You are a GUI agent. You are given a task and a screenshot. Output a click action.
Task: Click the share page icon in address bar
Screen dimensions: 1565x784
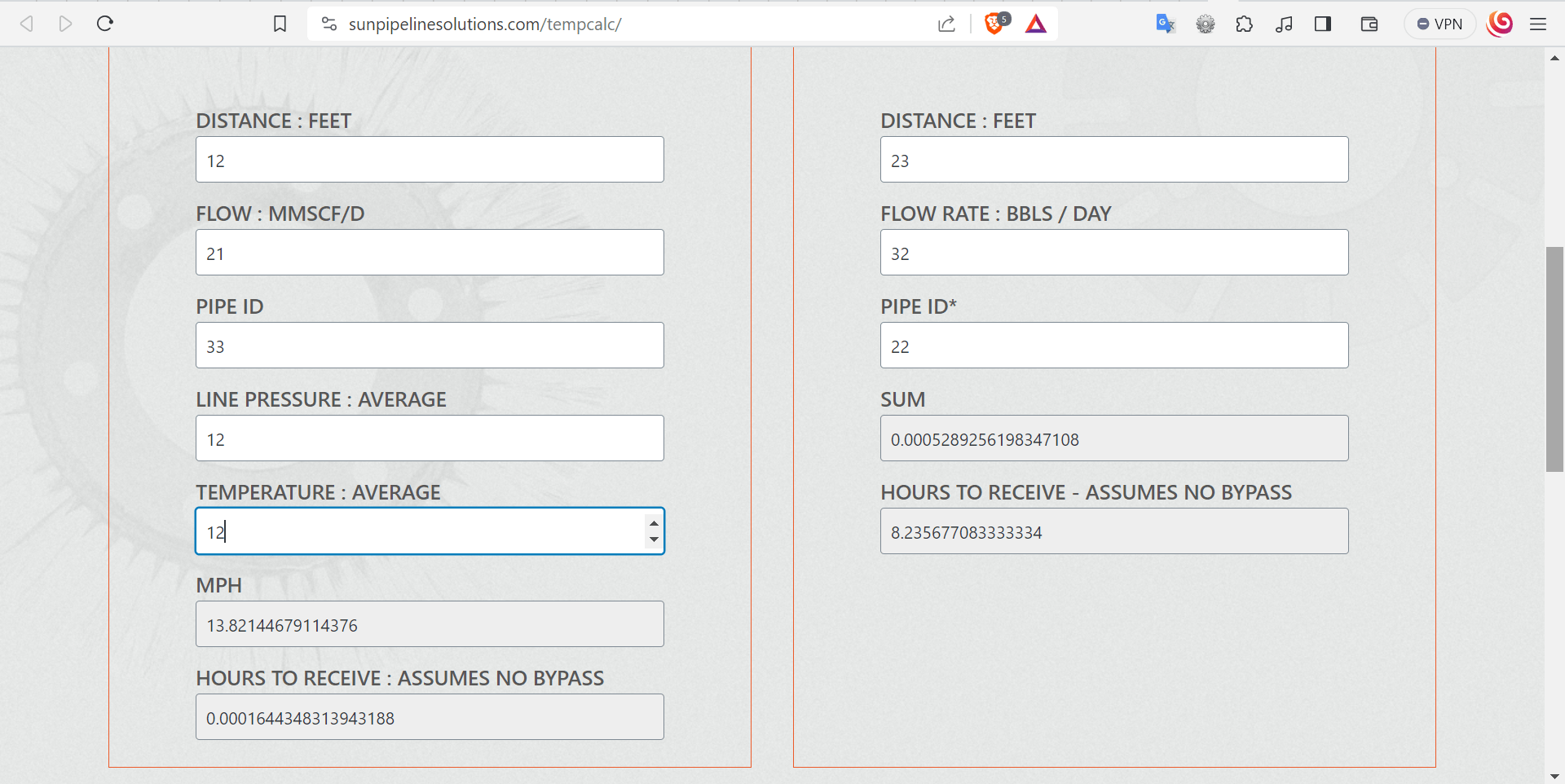point(946,24)
